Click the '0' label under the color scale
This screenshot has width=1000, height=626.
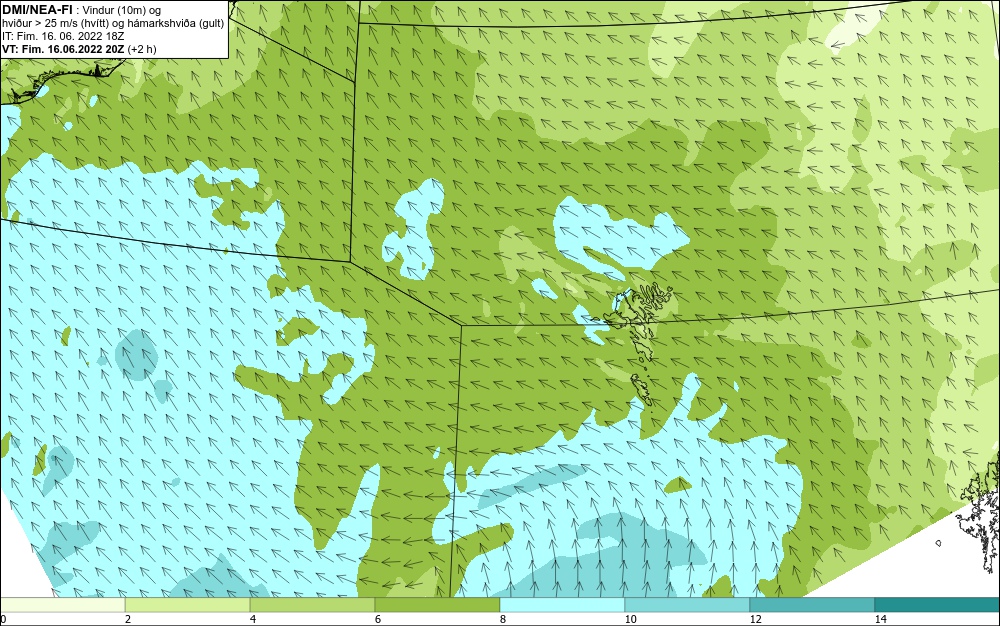click(3, 620)
